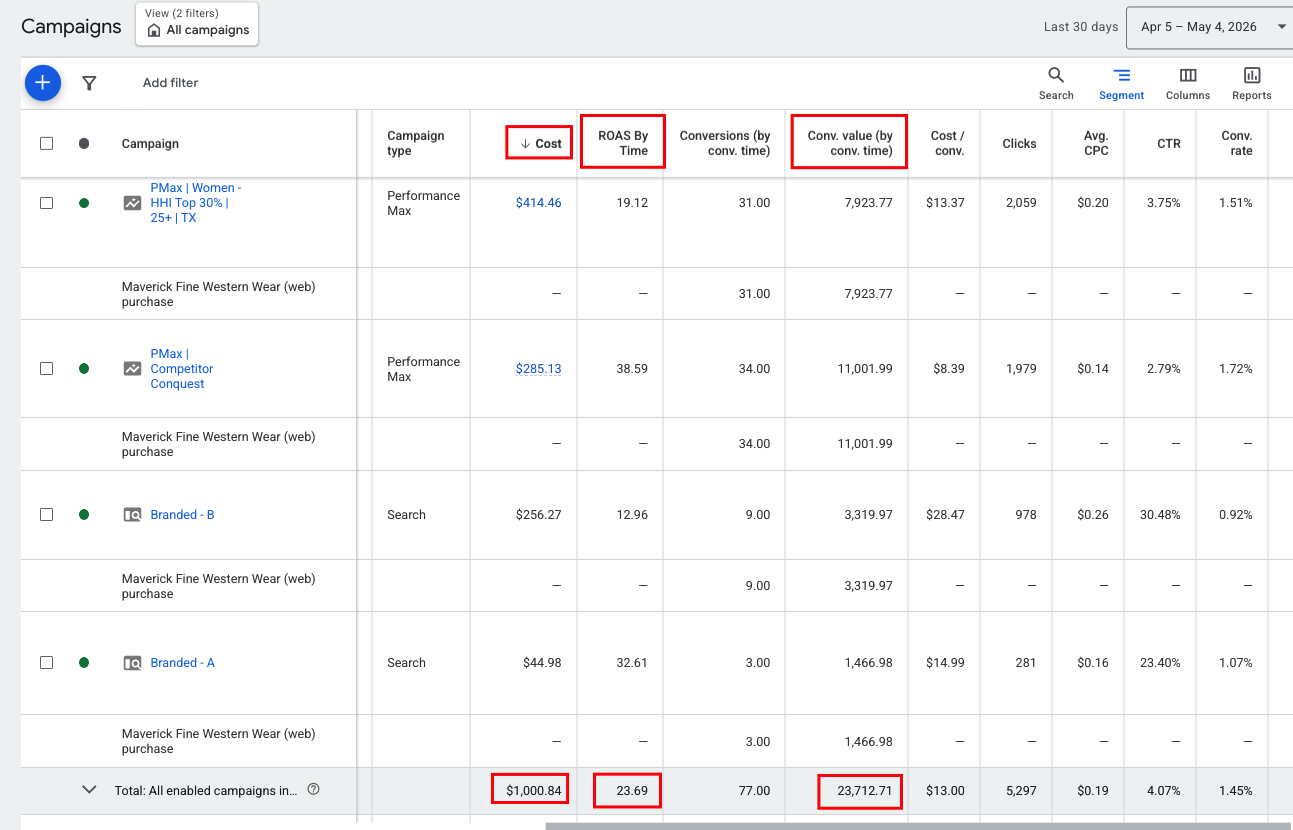
Task: Sort by Cost / conv. column header
Action: 946,143
